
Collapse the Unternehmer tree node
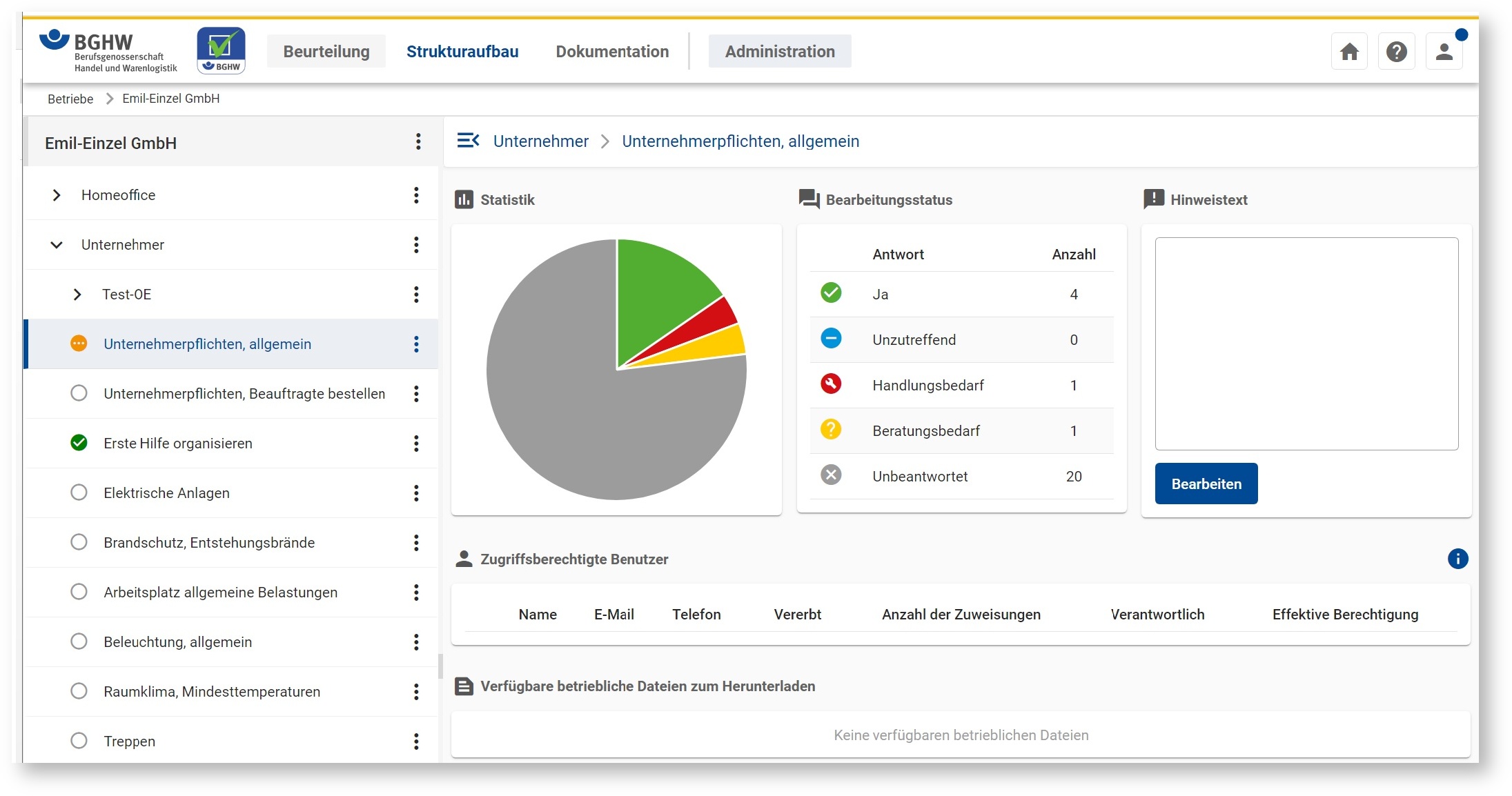pyautogui.click(x=57, y=245)
